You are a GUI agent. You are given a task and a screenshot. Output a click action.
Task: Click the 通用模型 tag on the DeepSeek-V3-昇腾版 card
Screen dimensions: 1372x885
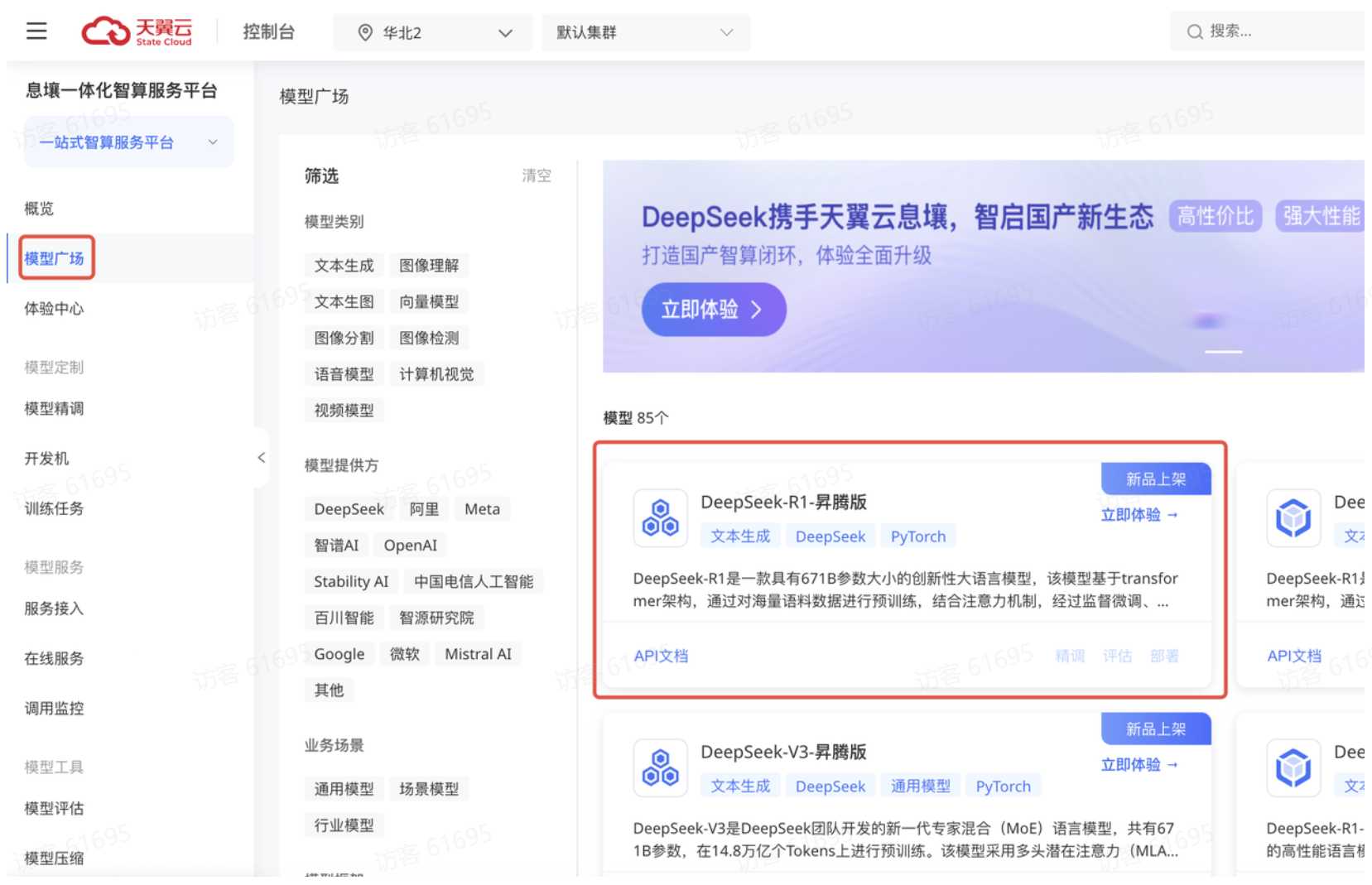click(x=920, y=786)
